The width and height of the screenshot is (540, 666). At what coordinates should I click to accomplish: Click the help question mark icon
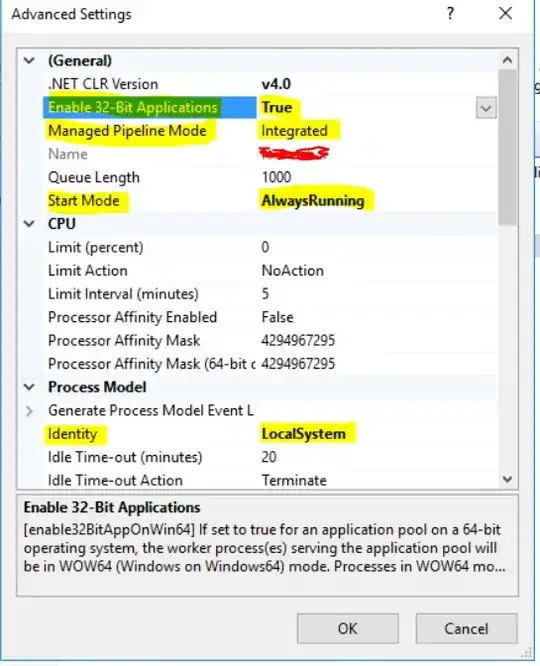(450, 14)
